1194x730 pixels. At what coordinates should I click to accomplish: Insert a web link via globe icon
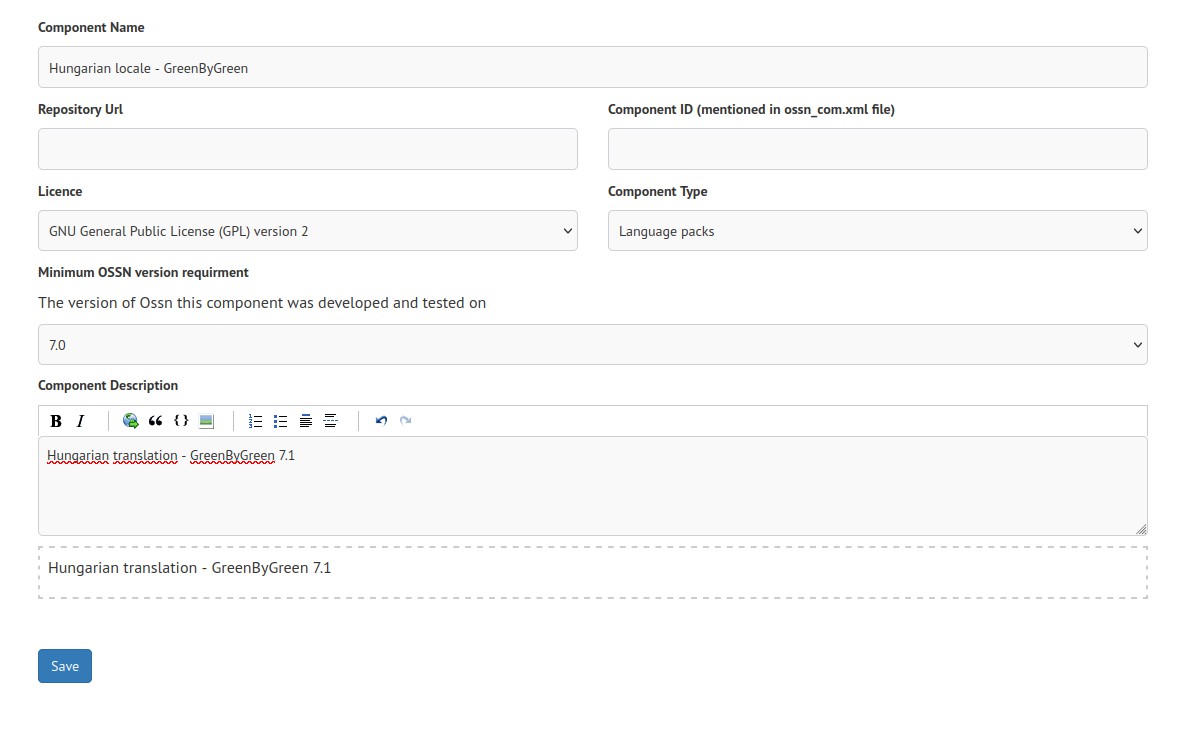pos(130,421)
